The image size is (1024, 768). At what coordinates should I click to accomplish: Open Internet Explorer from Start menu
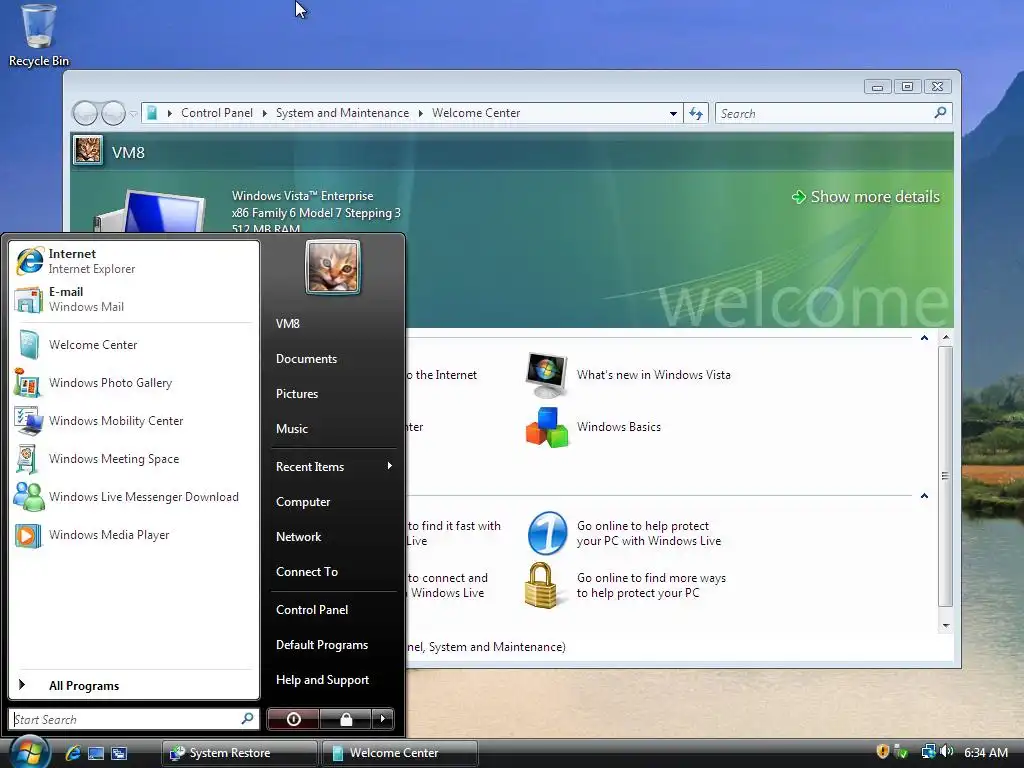(x=133, y=261)
